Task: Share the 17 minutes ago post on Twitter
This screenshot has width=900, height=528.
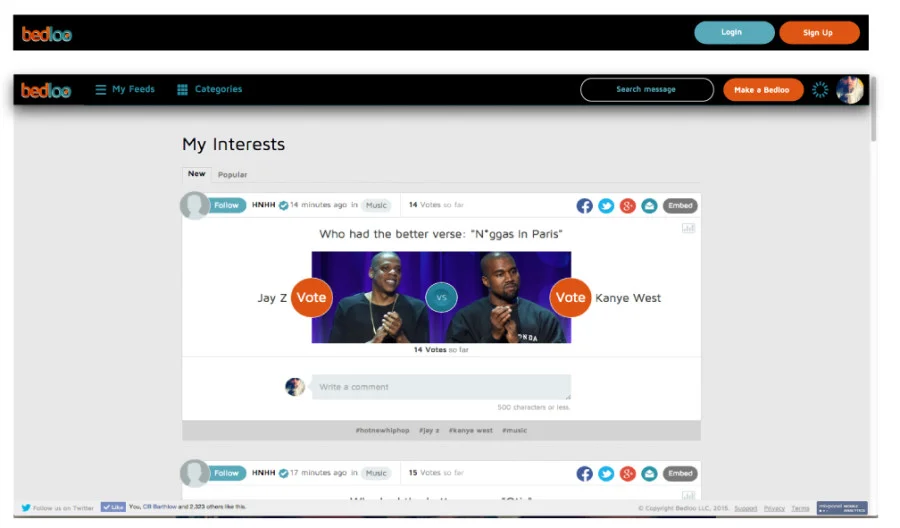Action: click(x=606, y=474)
